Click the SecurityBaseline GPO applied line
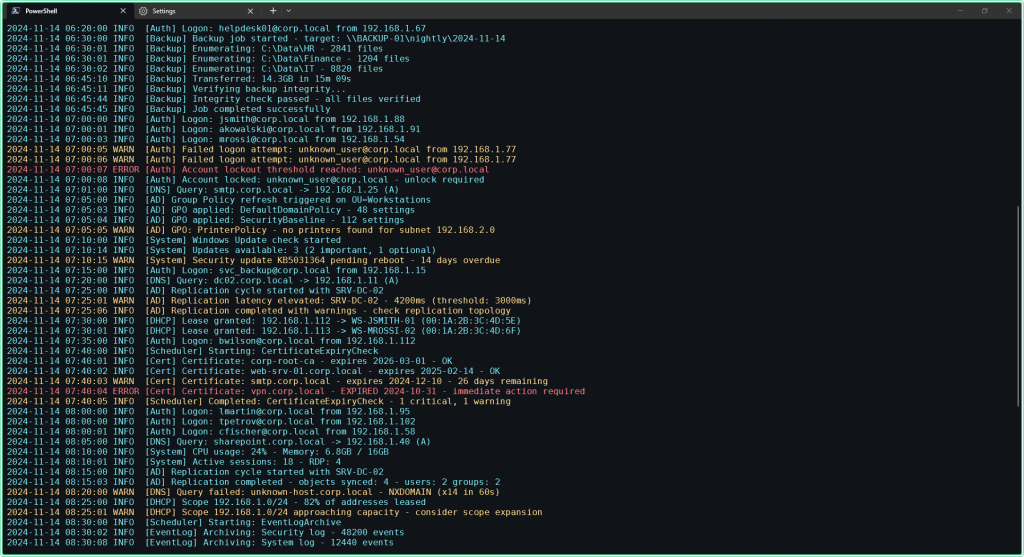The height and width of the screenshot is (557, 1024). (x=206, y=220)
